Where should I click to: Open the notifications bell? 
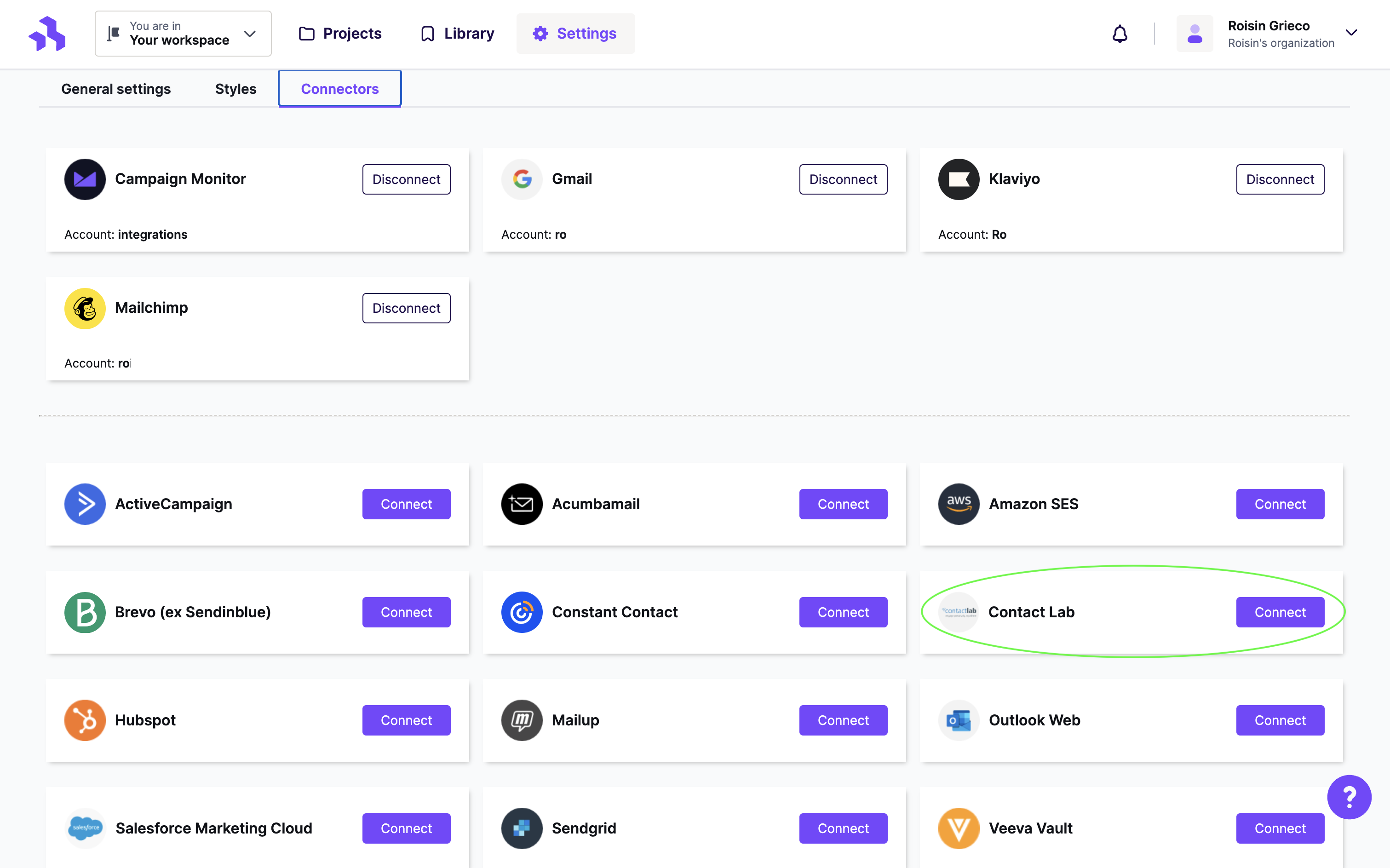tap(1120, 33)
